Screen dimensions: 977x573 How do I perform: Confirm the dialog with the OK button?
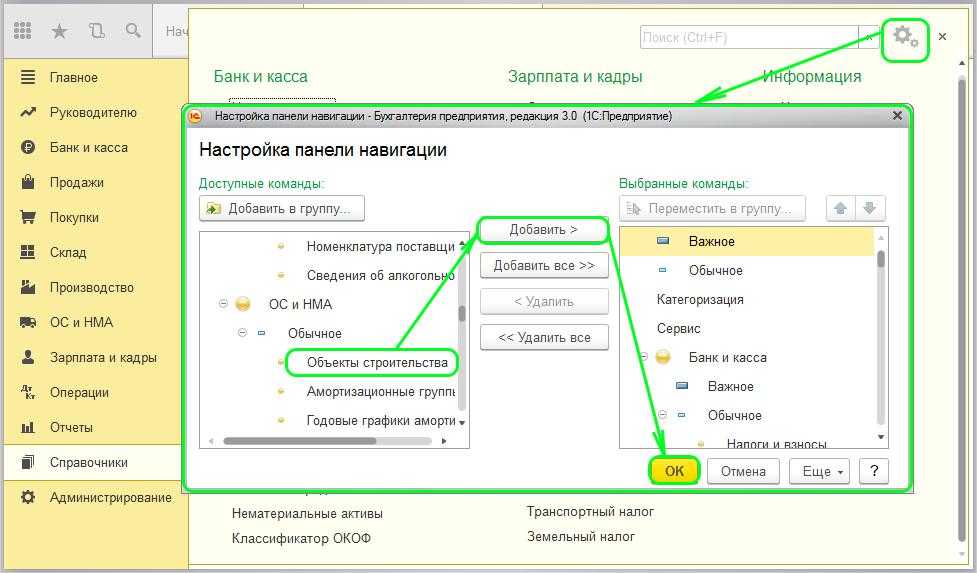[x=674, y=471]
